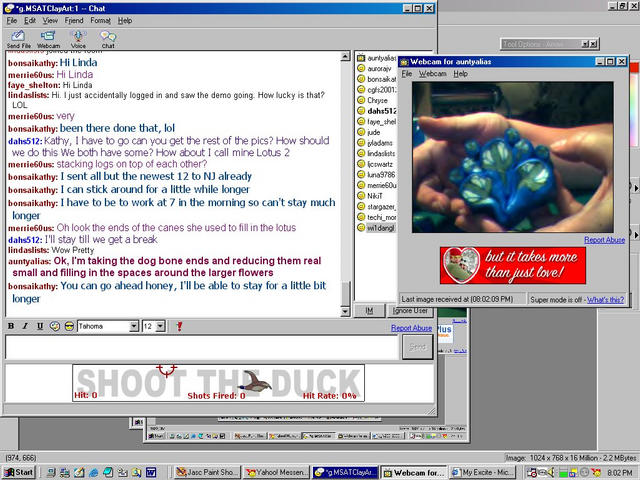Image resolution: width=640 pixels, height=480 pixels.
Task: Click Report Abuse link under webcam image
Action: [x=604, y=240]
